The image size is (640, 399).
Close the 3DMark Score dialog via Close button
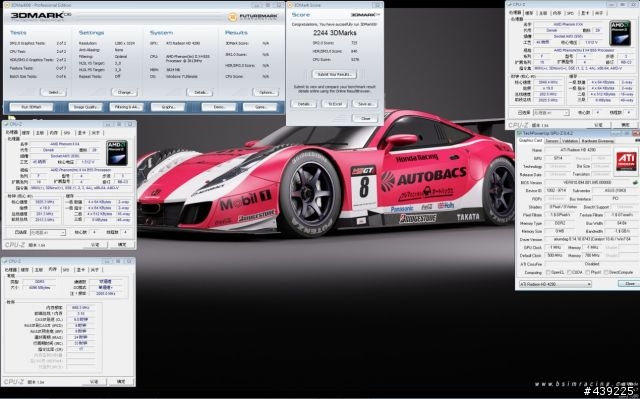[x=365, y=118]
